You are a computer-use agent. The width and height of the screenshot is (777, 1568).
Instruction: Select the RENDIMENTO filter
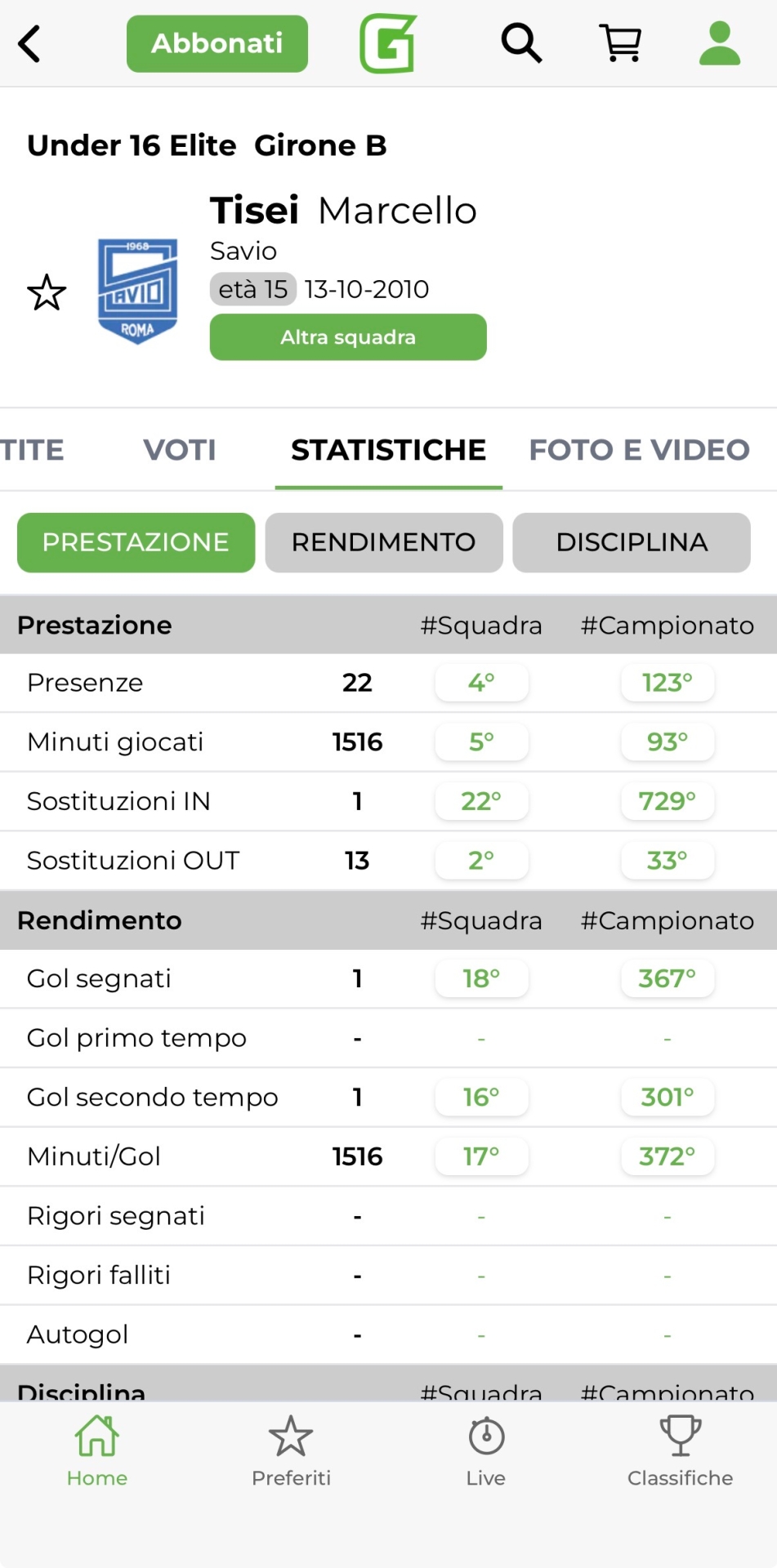384,542
